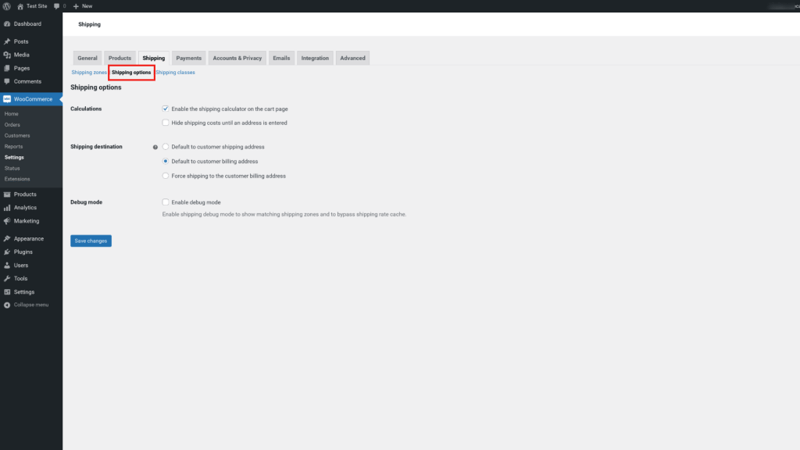Open the Dashboard sidebar icon

click(7, 24)
